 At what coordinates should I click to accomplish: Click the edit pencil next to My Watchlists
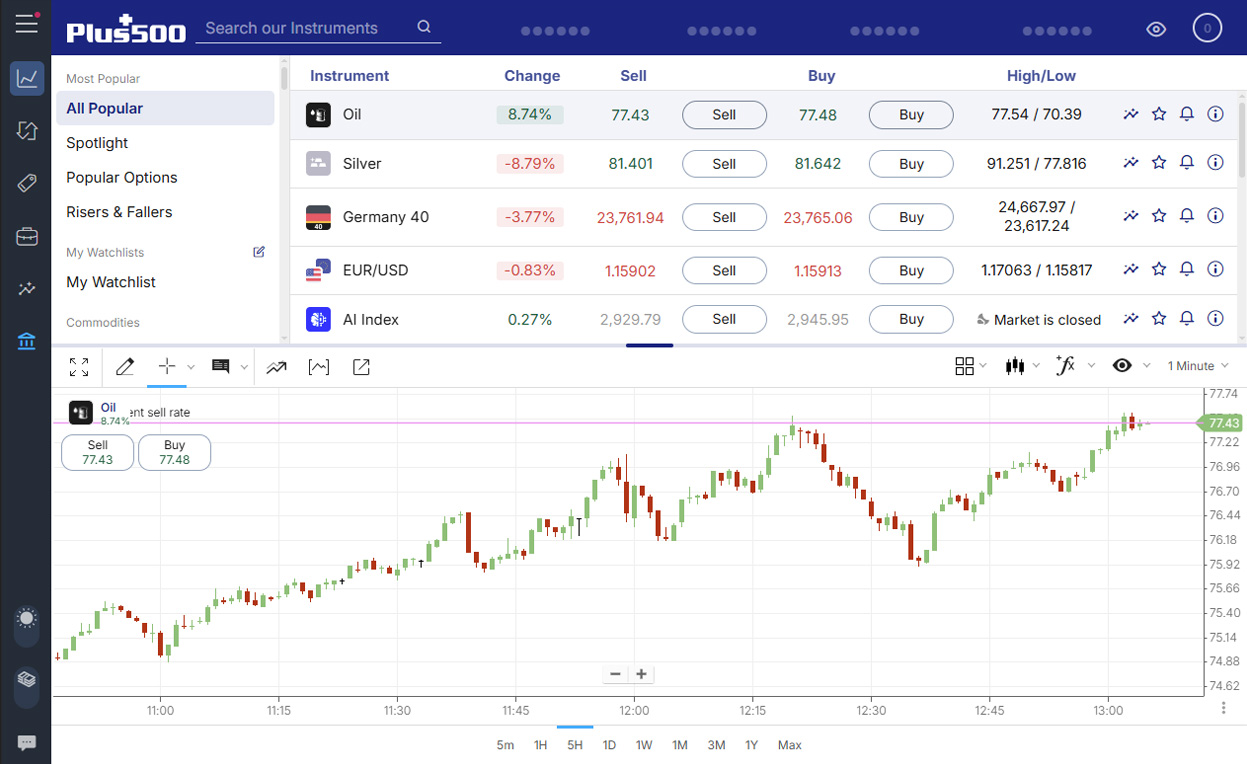[259, 252]
